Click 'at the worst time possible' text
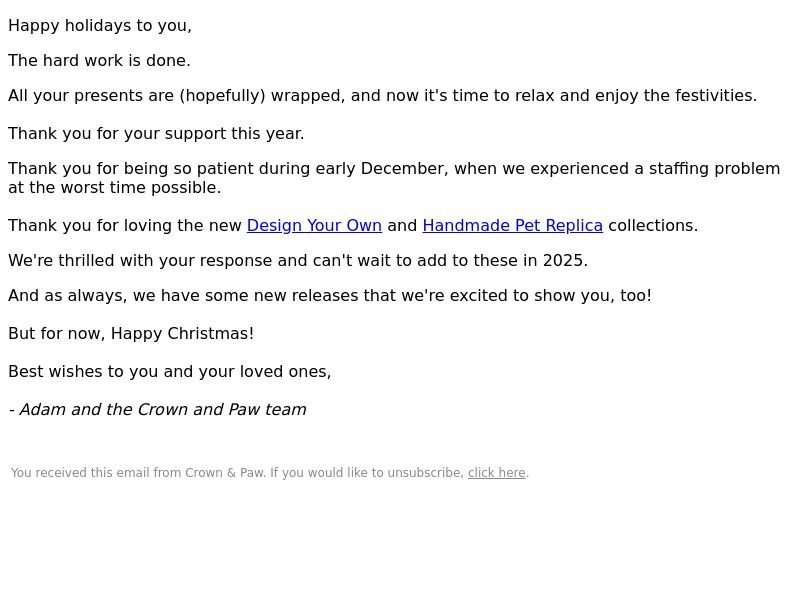The width and height of the screenshot is (800, 600). [x=115, y=188]
